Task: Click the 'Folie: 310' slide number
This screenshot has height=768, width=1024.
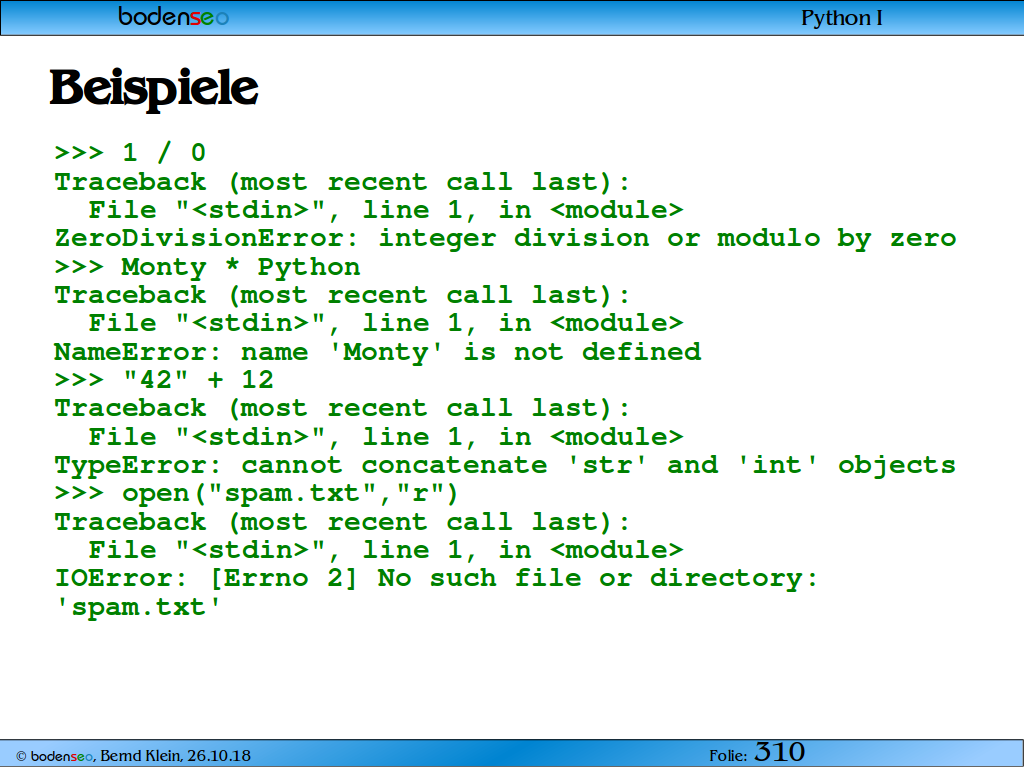Action: pos(757,753)
